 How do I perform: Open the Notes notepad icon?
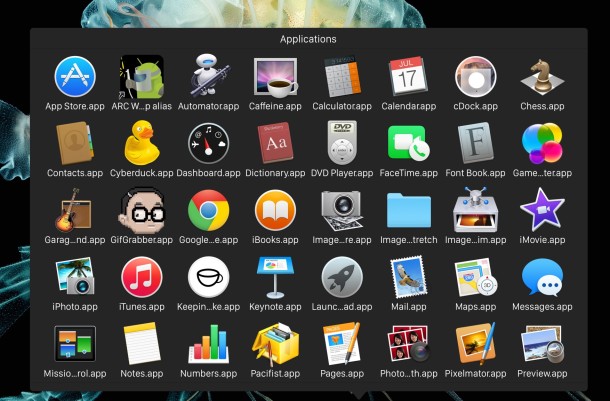142,343
